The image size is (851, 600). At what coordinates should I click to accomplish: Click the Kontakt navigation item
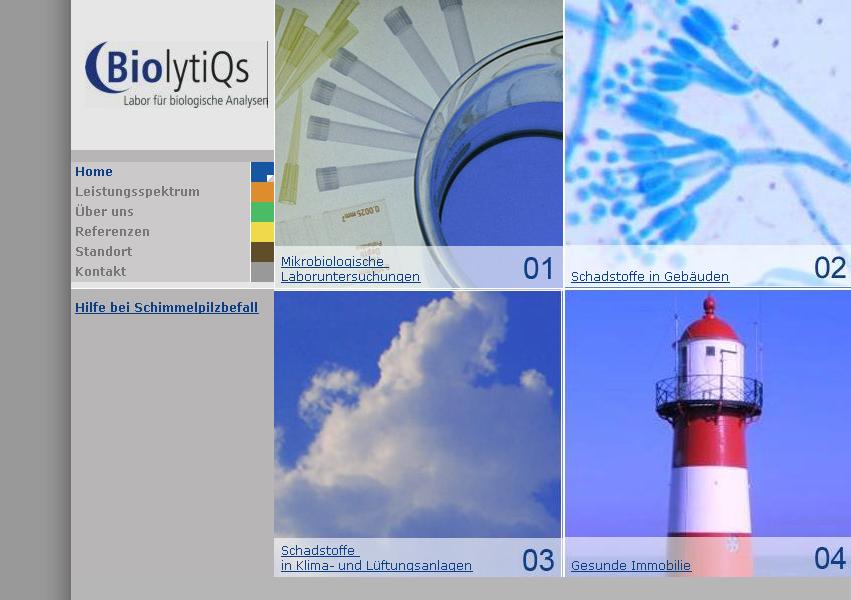click(100, 272)
